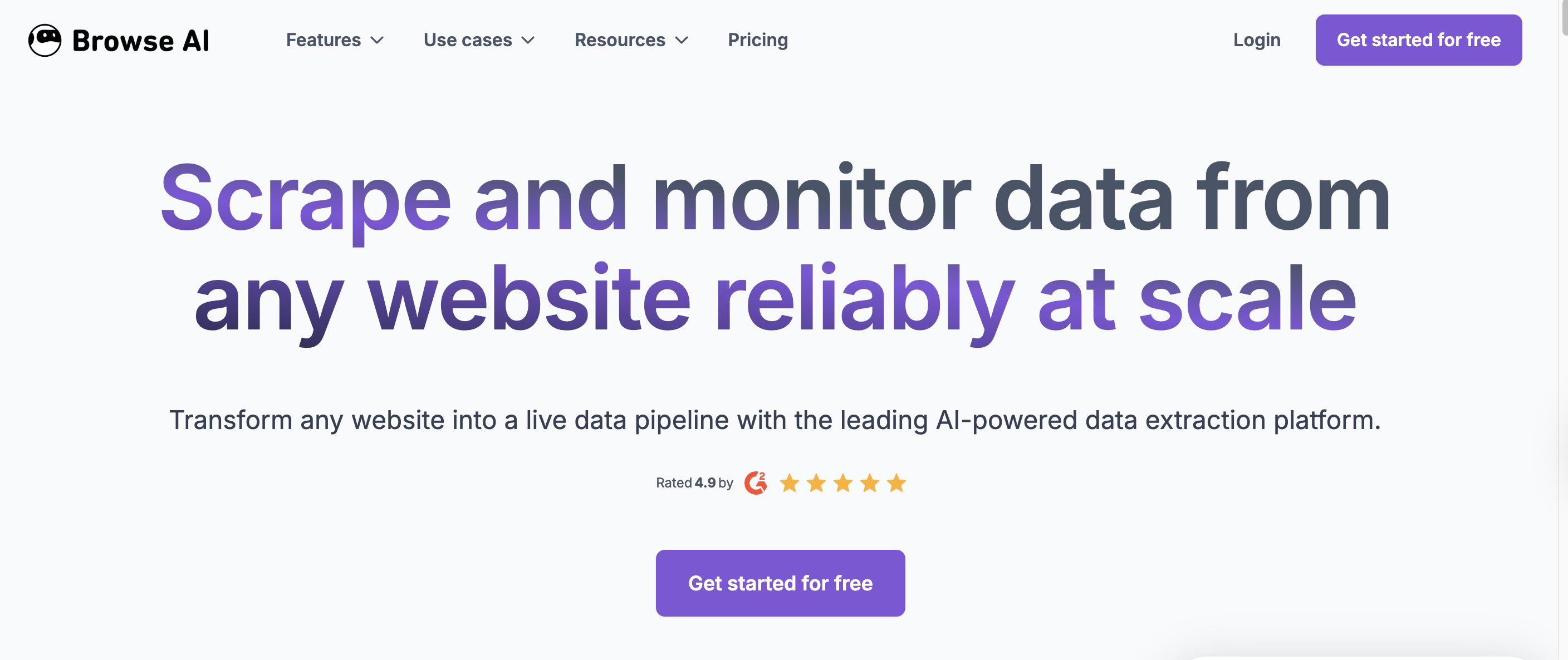This screenshot has height=660, width=1568.
Task: Click the Browse AI wordmark text
Action: [x=141, y=41]
